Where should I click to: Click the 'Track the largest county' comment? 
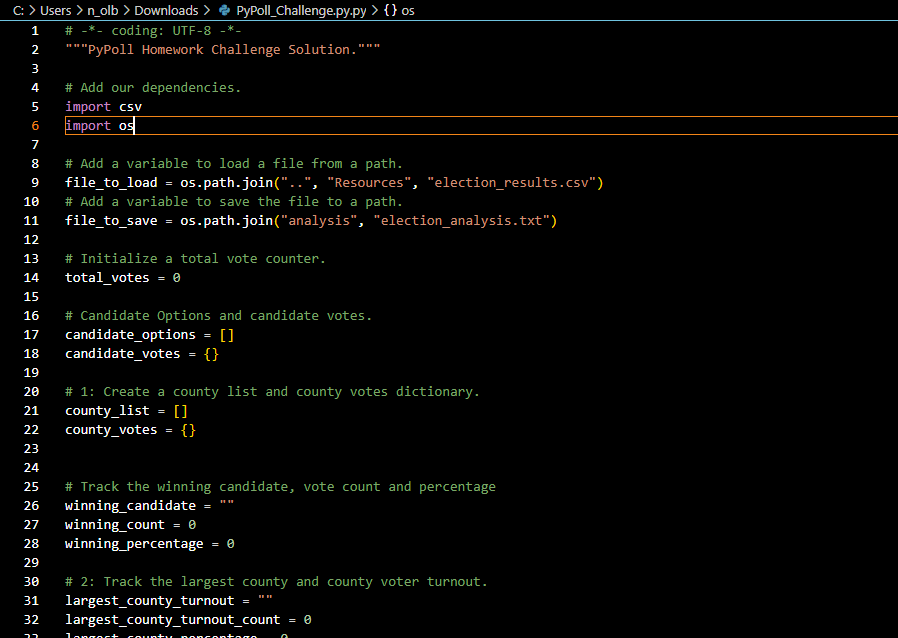276,582
